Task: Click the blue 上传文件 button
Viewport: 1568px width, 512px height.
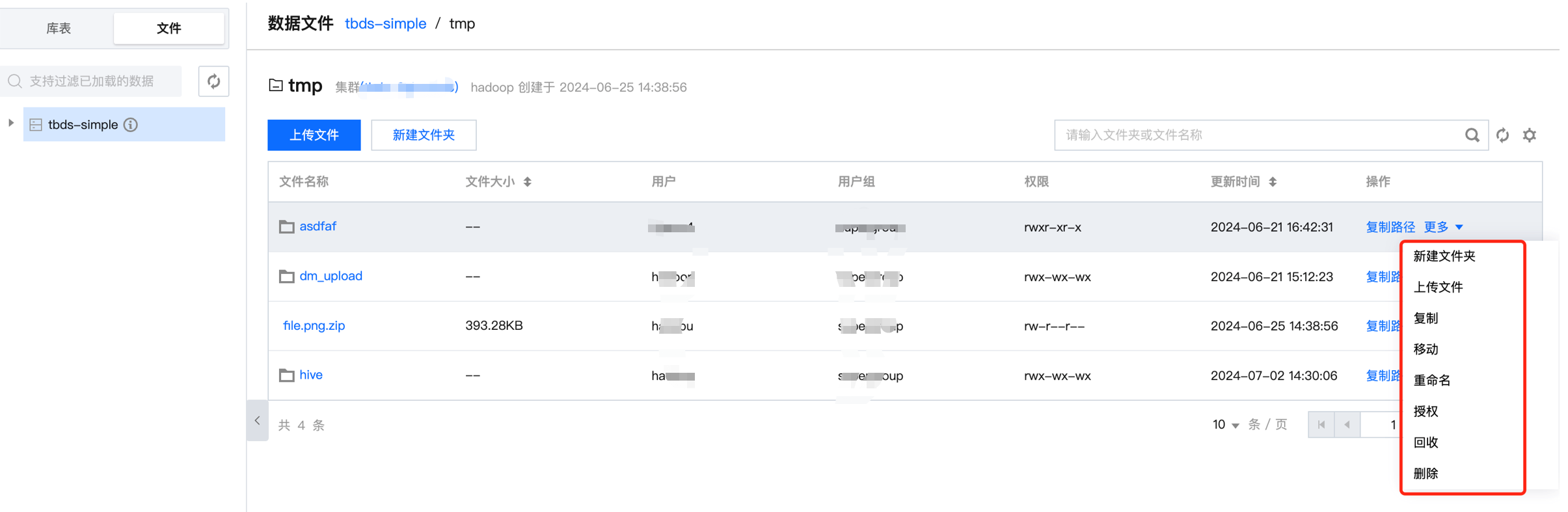Action: tap(314, 135)
